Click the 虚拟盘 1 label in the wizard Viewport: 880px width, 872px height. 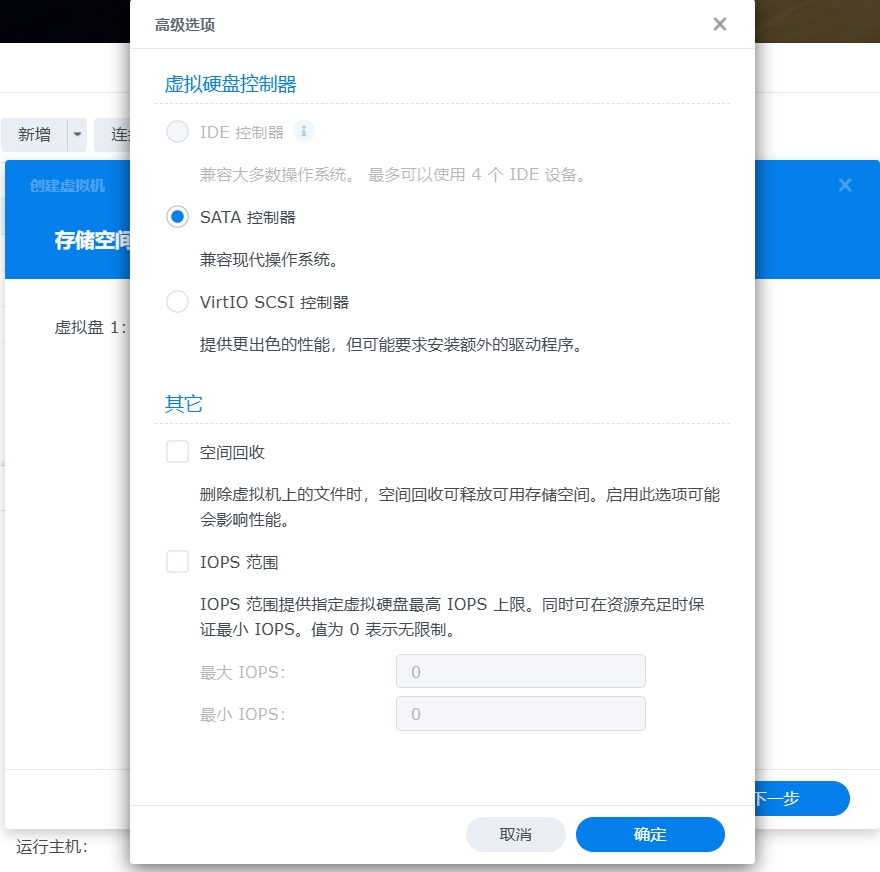(x=90, y=327)
